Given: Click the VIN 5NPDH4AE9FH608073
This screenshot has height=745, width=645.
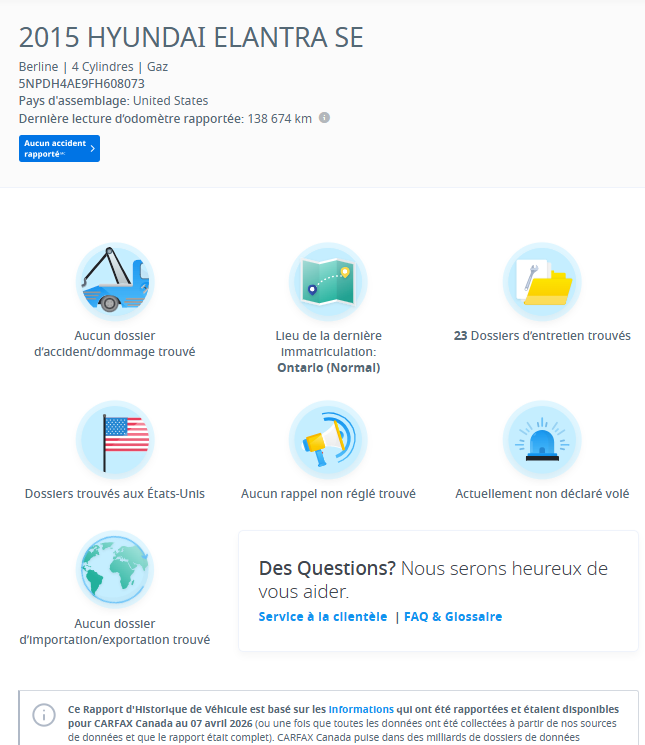Looking at the screenshot, I should pos(82,84).
